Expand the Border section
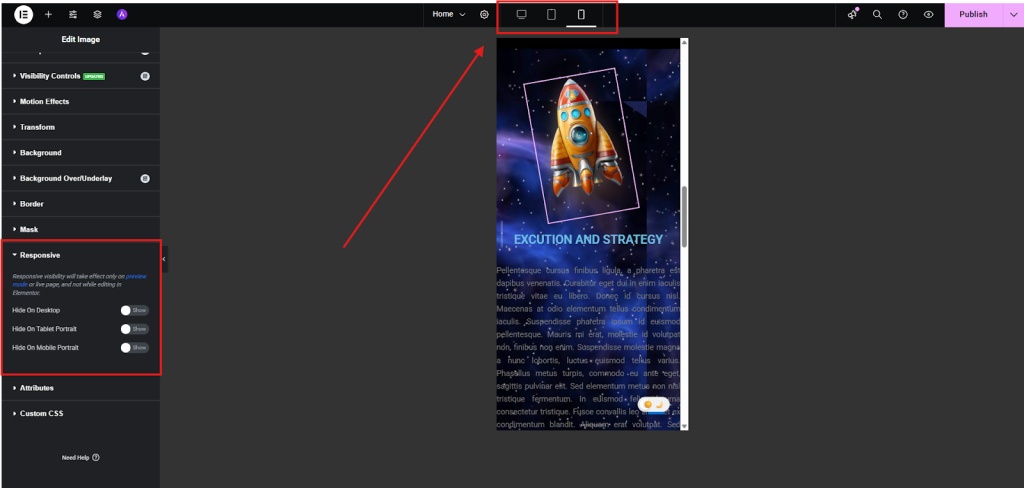Viewport: 1024px width, 488px height. tap(80, 204)
